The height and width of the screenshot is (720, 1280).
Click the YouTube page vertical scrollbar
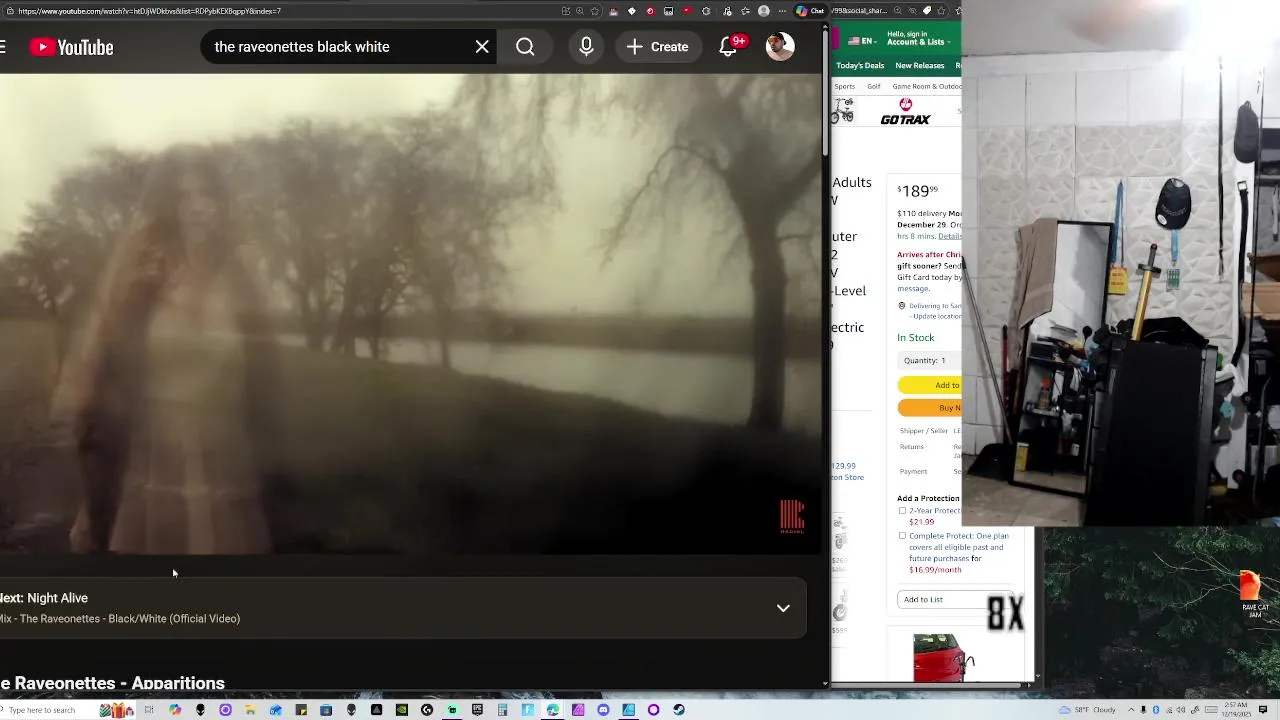826,95
